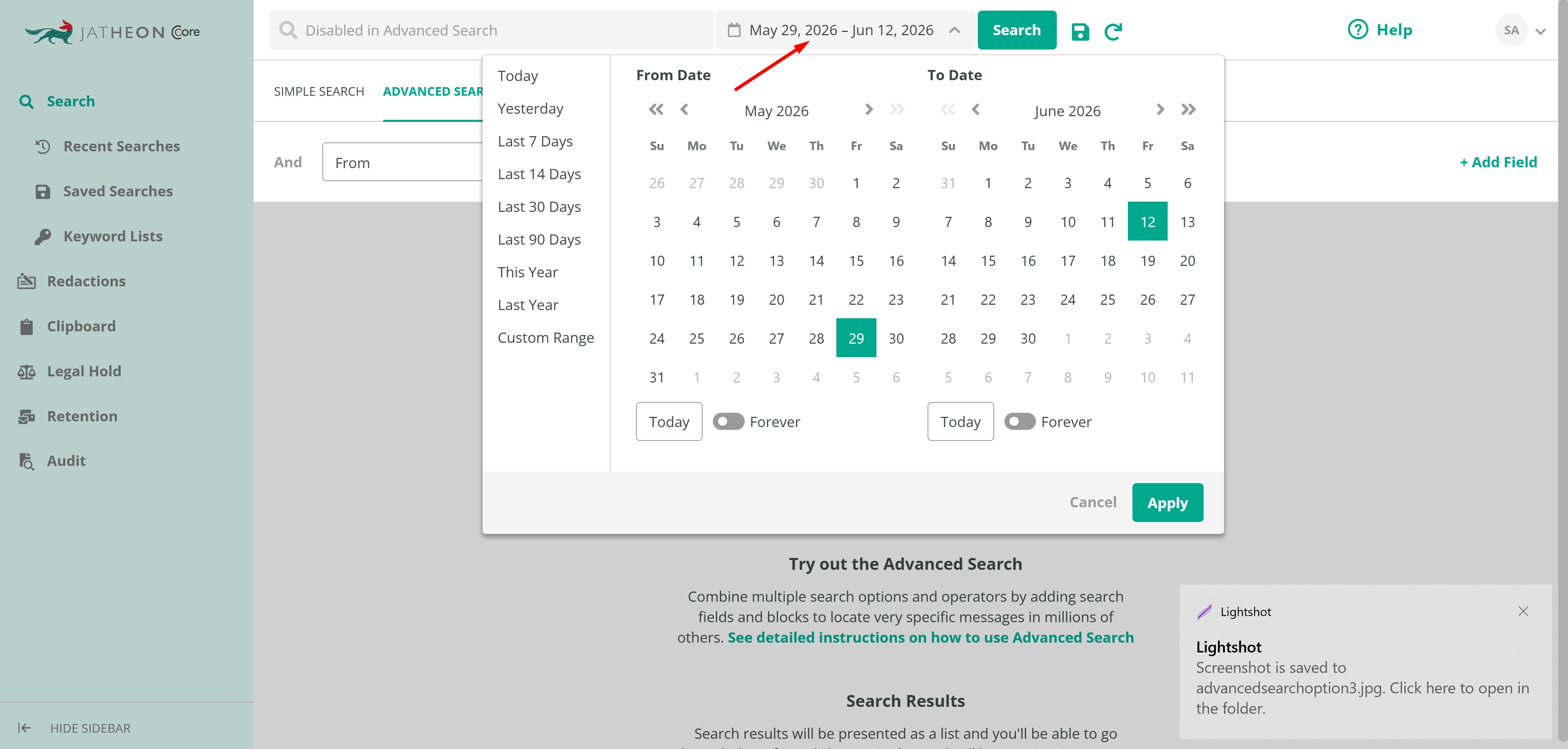
Task: Select Custom Range preset
Action: pos(546,338)
